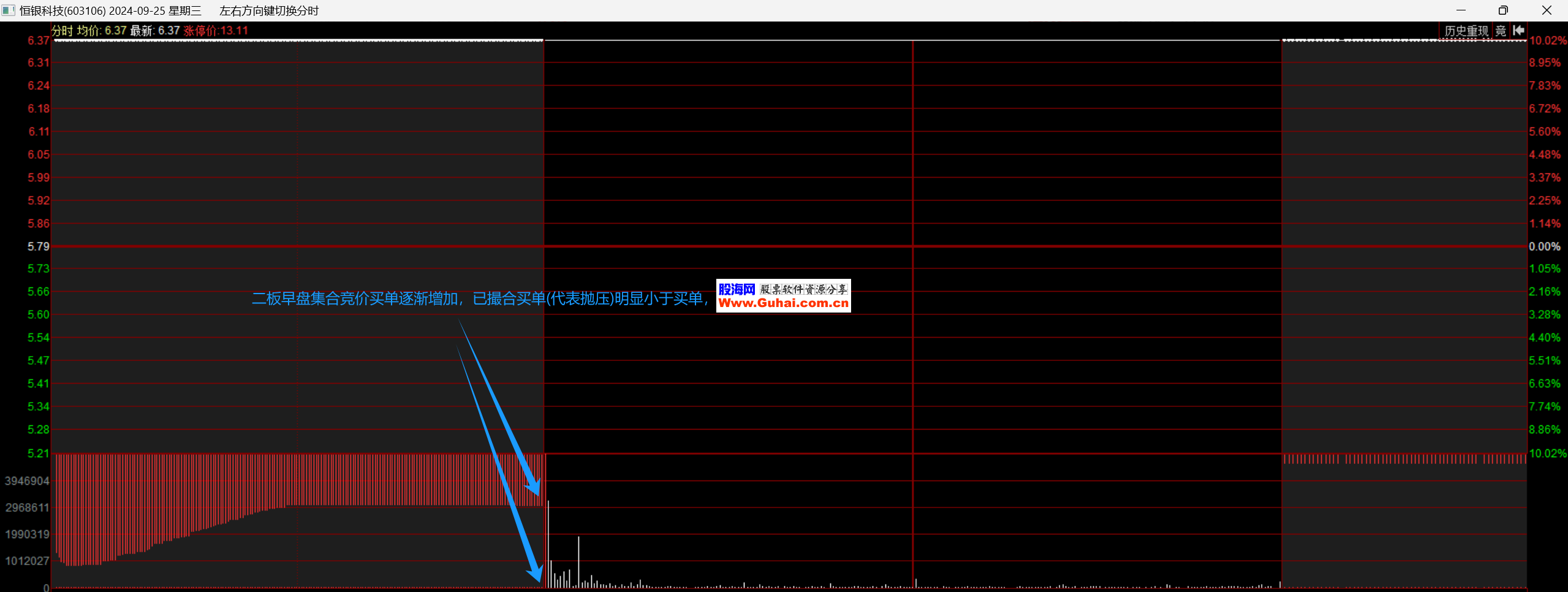The width and height of the screenshot is (1568, 592).
Task: Minimize the 恒银科技 chart window
Action: (x=1461, y=10)
